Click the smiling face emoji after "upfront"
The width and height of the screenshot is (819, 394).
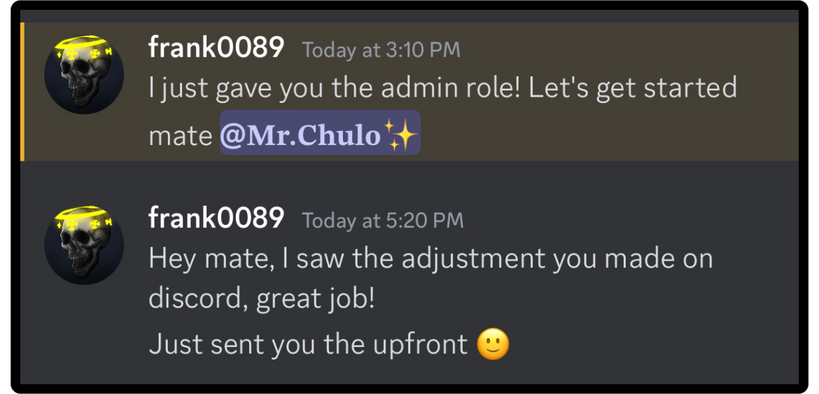[x=493, y=344]
